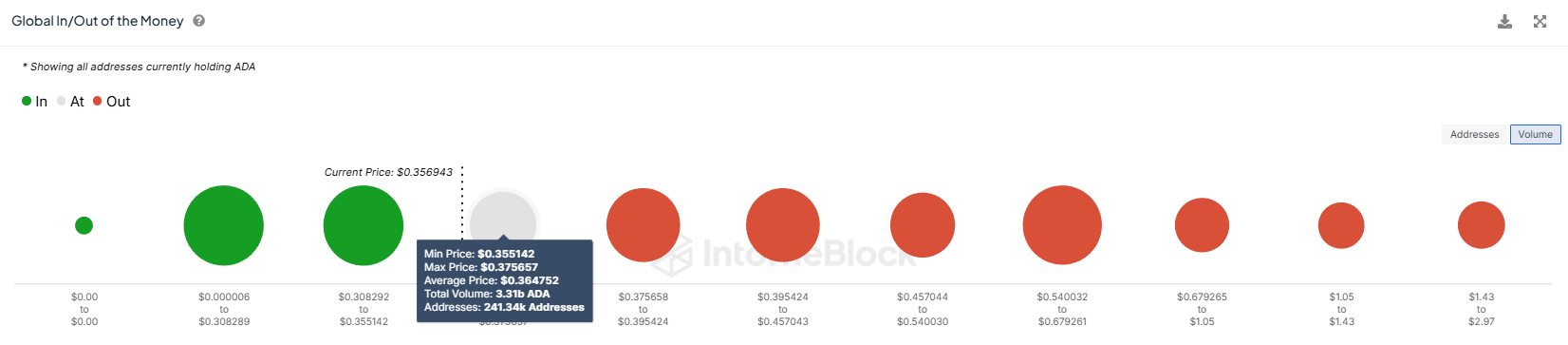Screen dimensions: 1568x345
Task: Toggle the In legend item
Action: [x=34, y=102]
